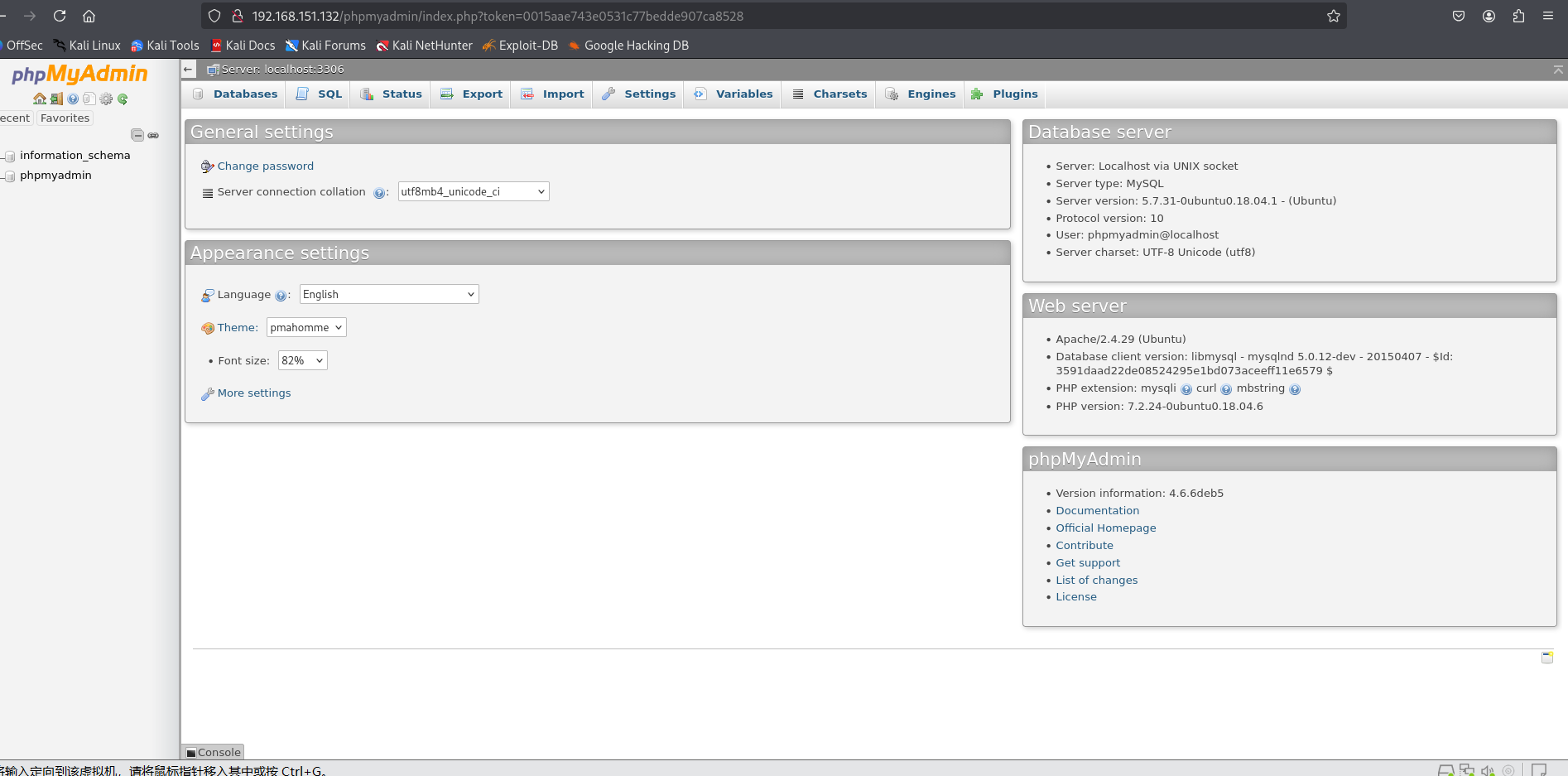Show the Favorites tables list
The image size is (1568, 776).
[65, 118]
